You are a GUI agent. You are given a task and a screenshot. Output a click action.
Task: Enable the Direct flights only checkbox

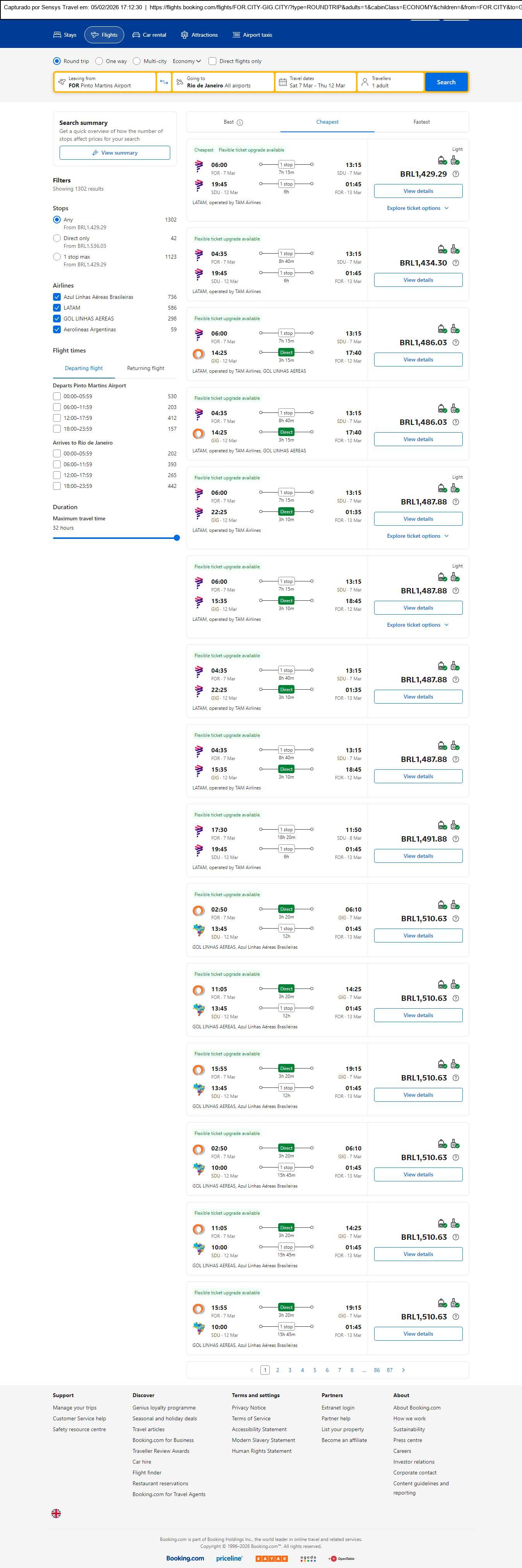(x=212, y=61)
